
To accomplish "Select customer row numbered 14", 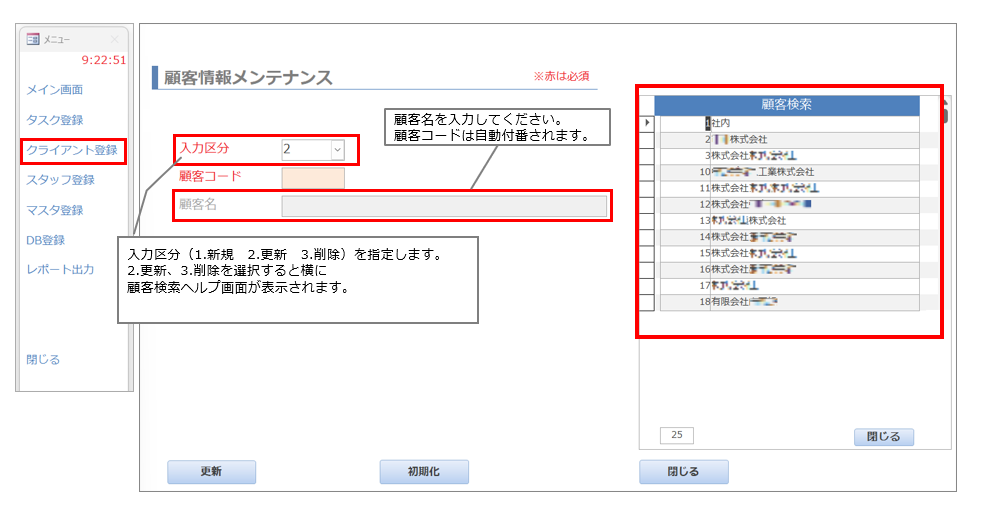I will click(790, 237).
